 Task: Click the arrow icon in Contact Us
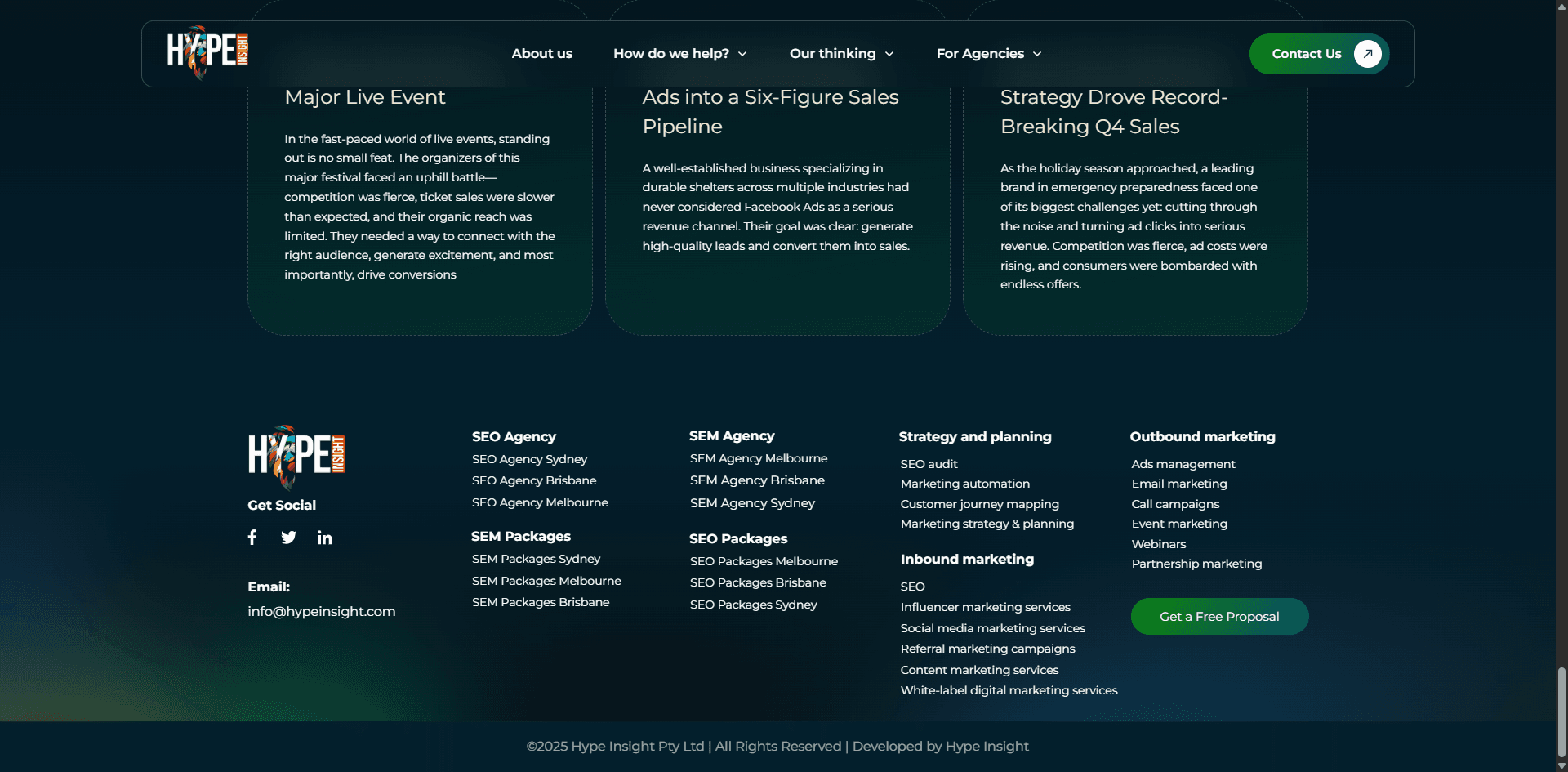(1367, 54)
